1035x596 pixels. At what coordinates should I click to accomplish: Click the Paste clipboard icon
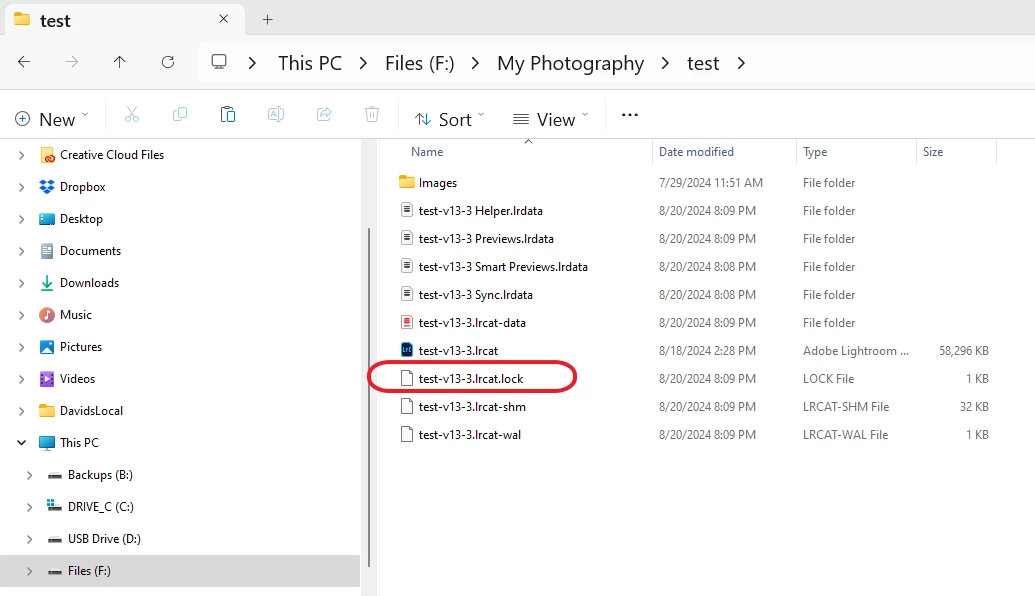(x=228, y=115)
